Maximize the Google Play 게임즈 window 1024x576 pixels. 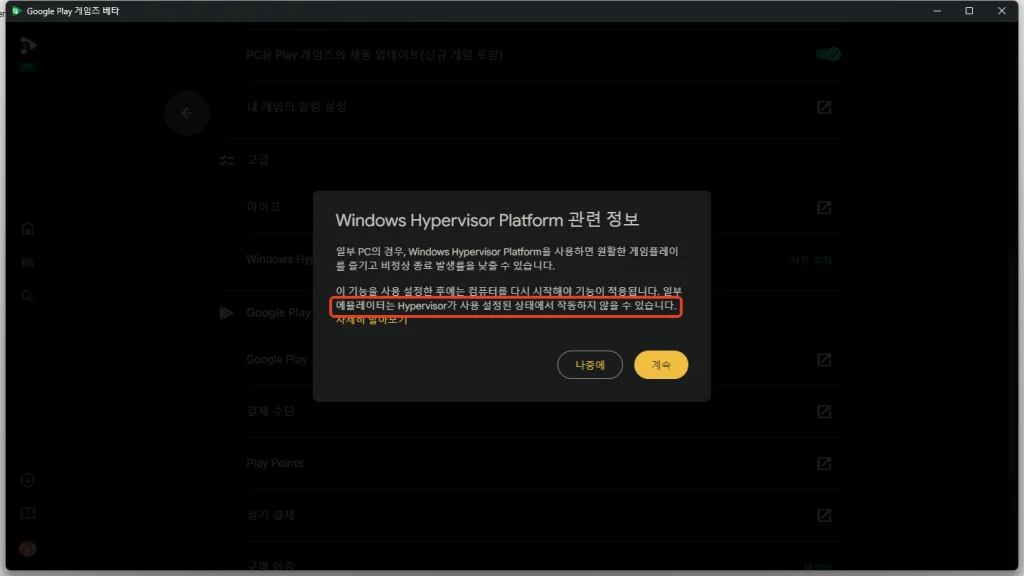969,10
